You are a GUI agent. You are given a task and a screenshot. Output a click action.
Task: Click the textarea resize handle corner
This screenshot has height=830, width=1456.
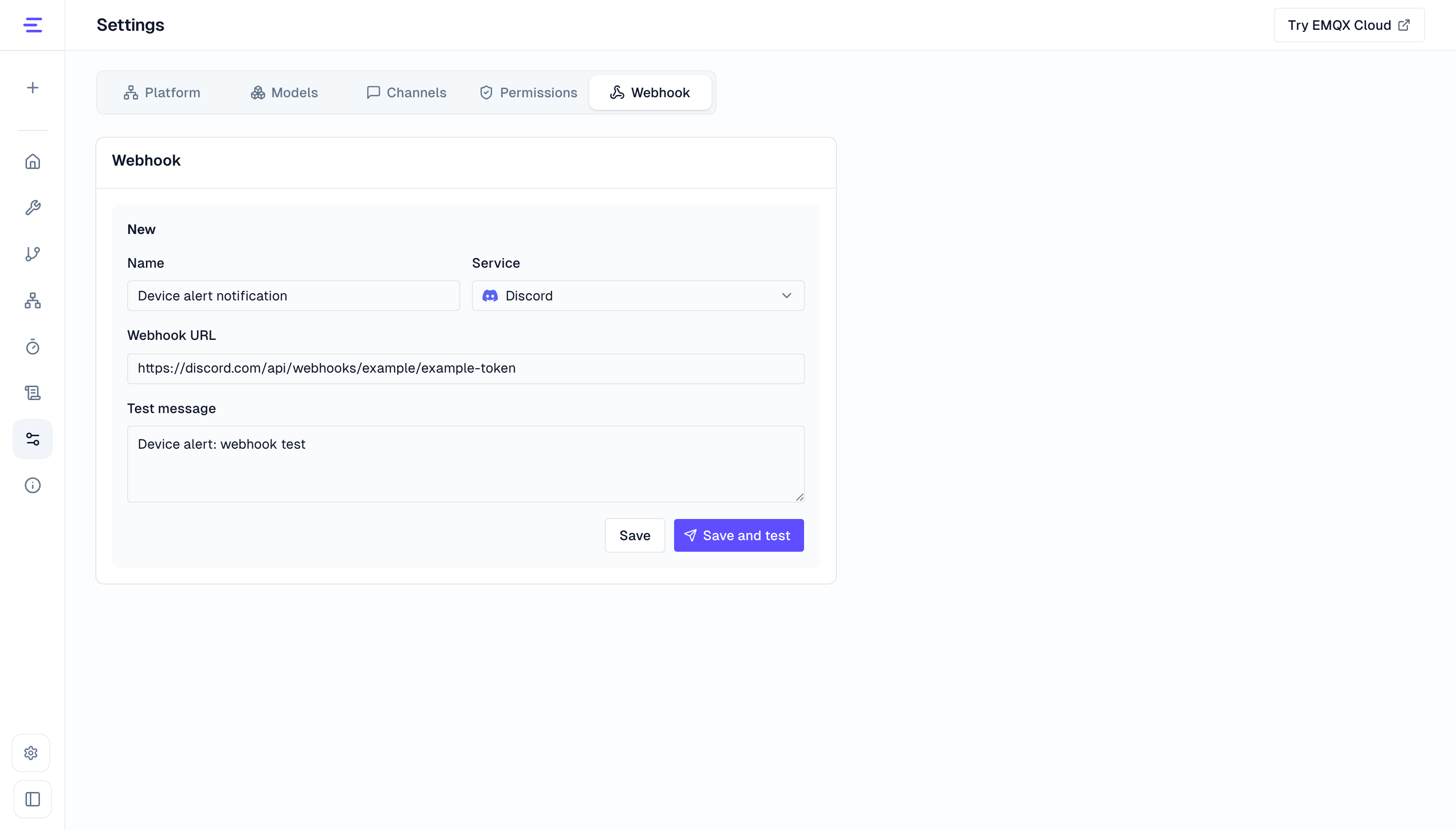pyautogui.click(x=800, y=497)
